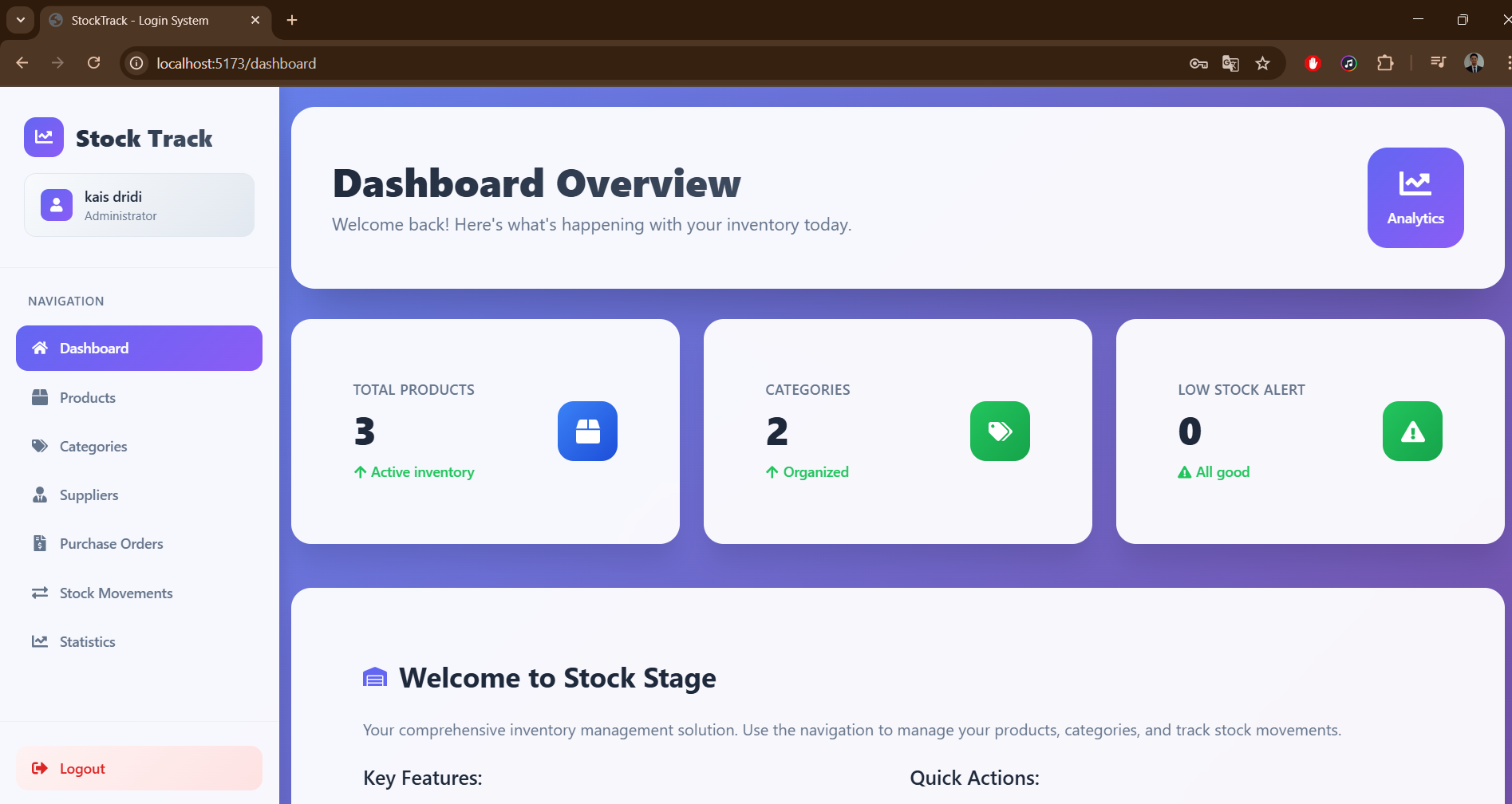The width and height of the screenshot is (1512, 804).
Task: Open the Products page from navigation
Action: pyautogui.click(x=139, y=397)
